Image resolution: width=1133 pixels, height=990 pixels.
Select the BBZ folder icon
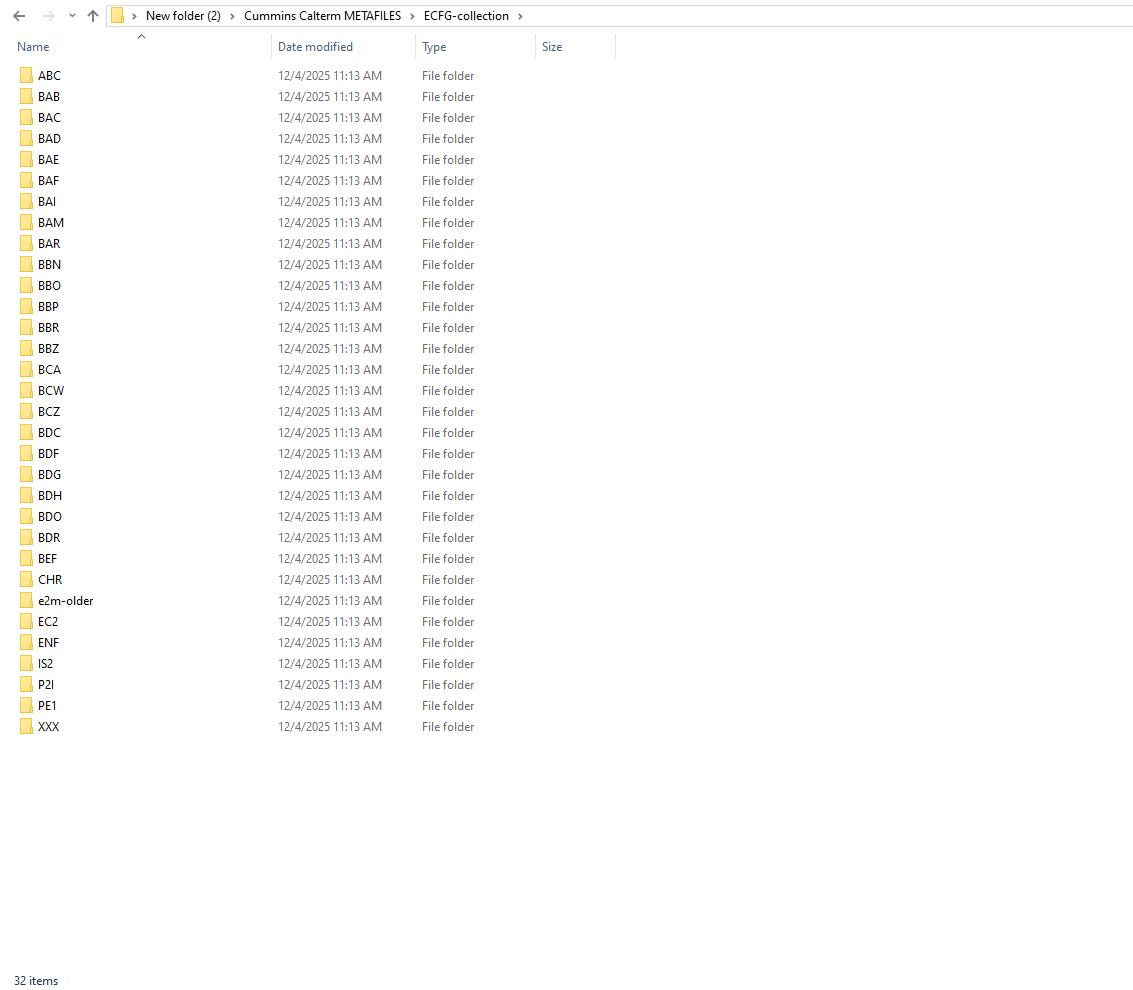pyautogui.click(x=27, y=348)
